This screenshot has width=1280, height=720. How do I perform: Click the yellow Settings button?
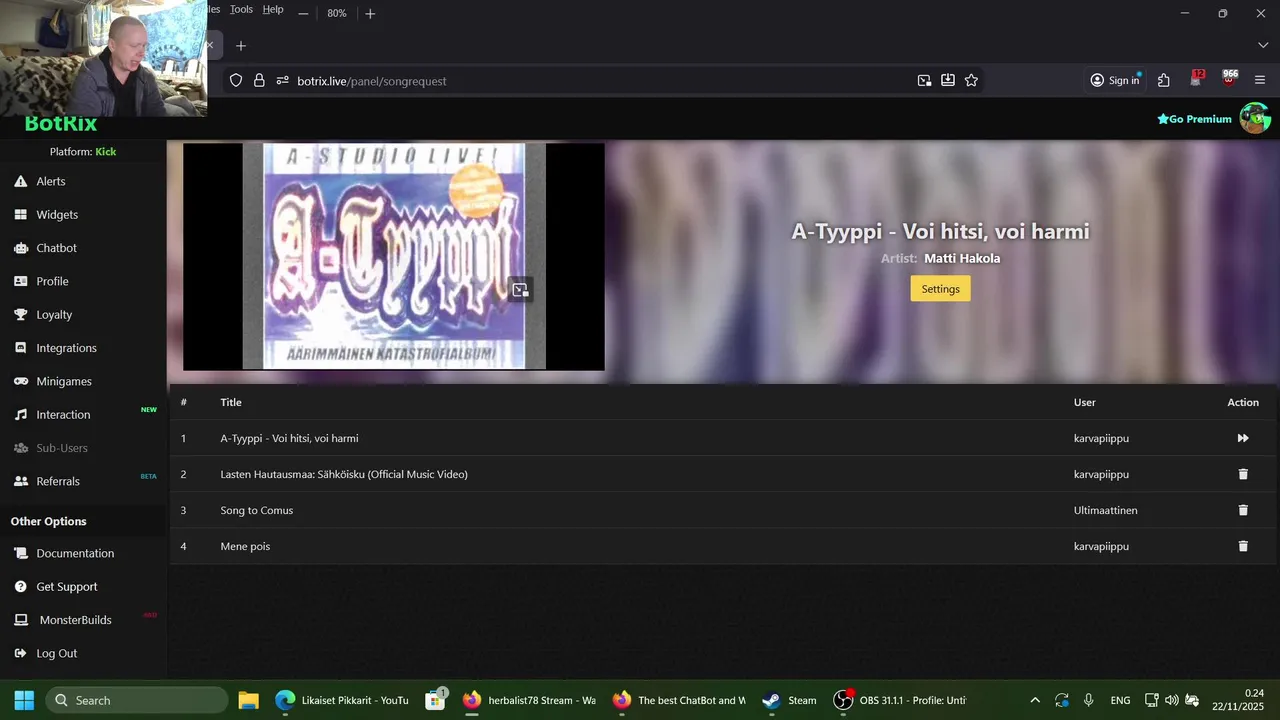pyautogui.click(x=940, y=289)
